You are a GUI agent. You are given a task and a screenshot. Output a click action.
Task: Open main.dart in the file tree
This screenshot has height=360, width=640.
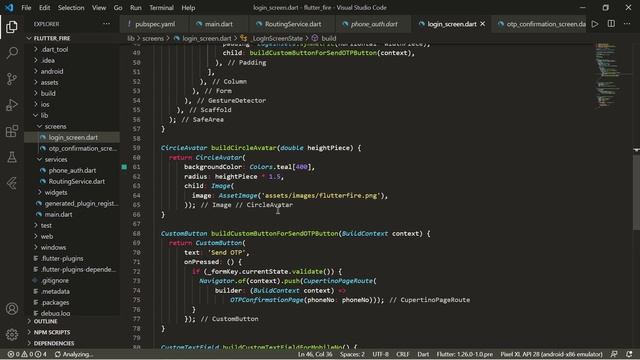[58, 214]
